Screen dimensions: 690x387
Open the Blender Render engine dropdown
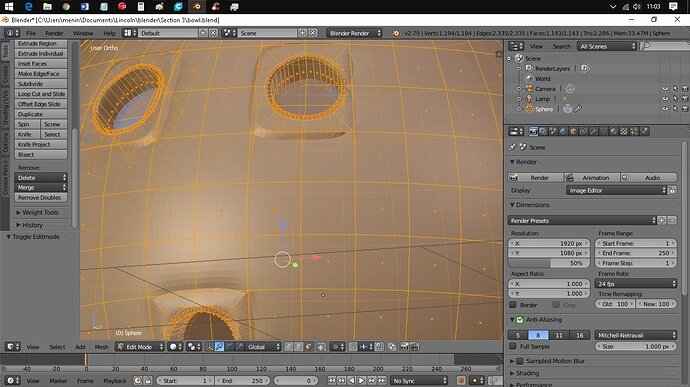pos(354,33)
